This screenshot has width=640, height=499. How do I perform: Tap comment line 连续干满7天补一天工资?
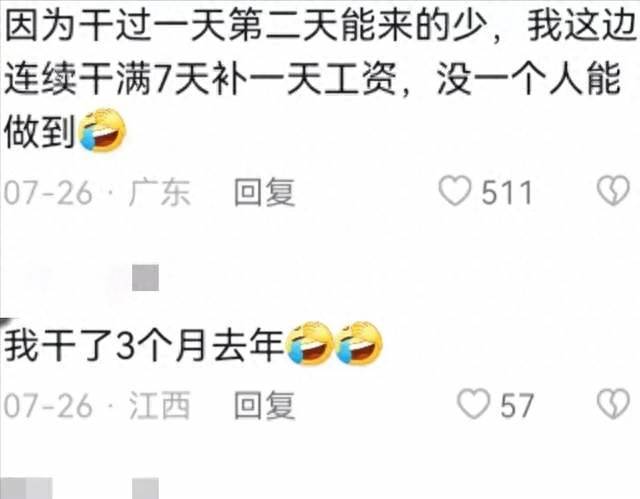coord(200,78)
